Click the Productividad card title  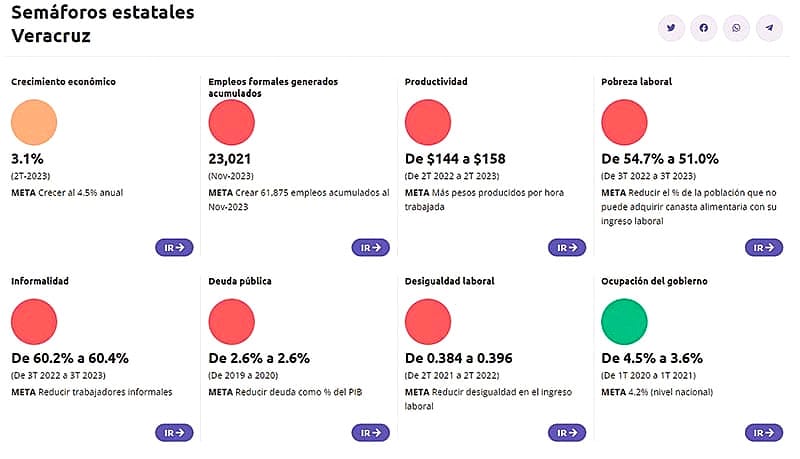pos(436,81)
